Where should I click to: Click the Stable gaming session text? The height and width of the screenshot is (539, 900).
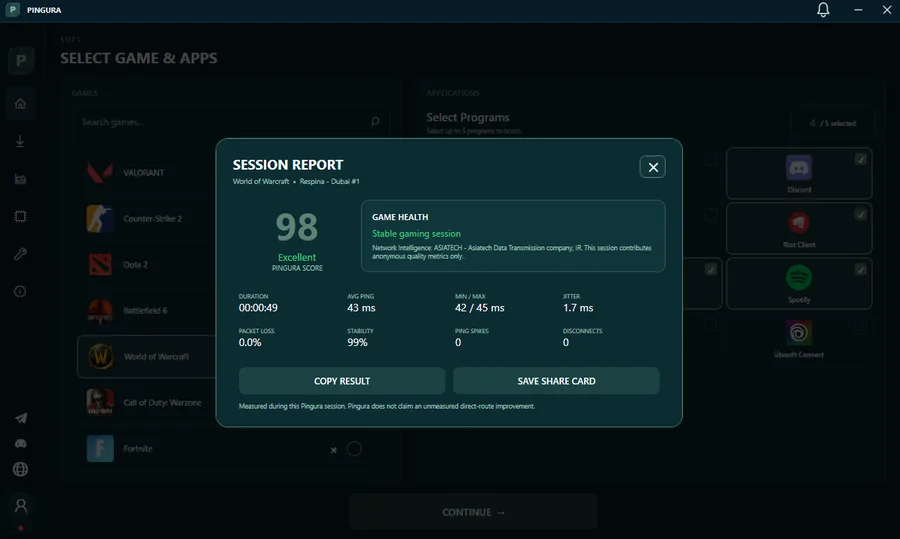[x=416, y=234]
